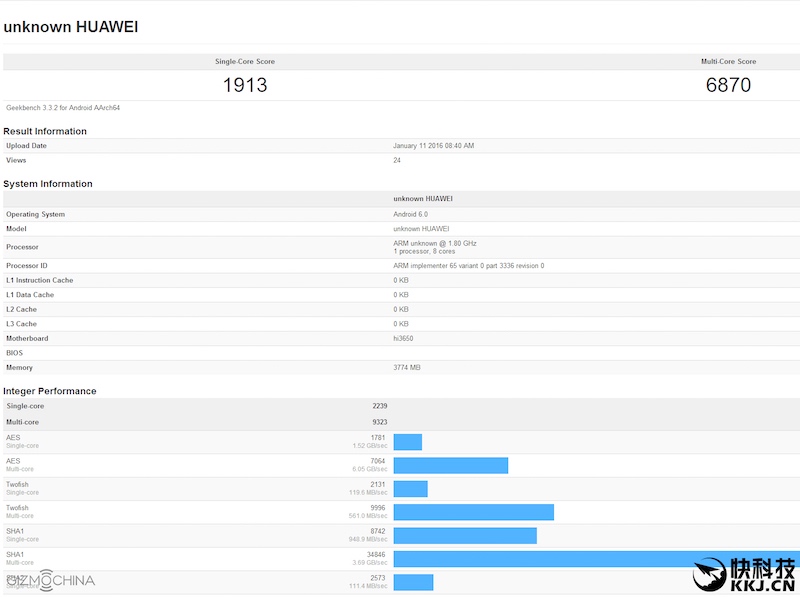This screenshot has width=800, height=597.
Task: Select the 'Single-Core Score' label
Action: (x=245, y=61)
